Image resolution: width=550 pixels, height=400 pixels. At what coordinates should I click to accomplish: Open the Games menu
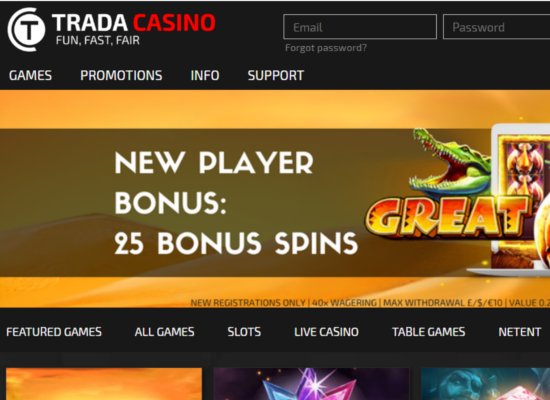click(31, 75)
